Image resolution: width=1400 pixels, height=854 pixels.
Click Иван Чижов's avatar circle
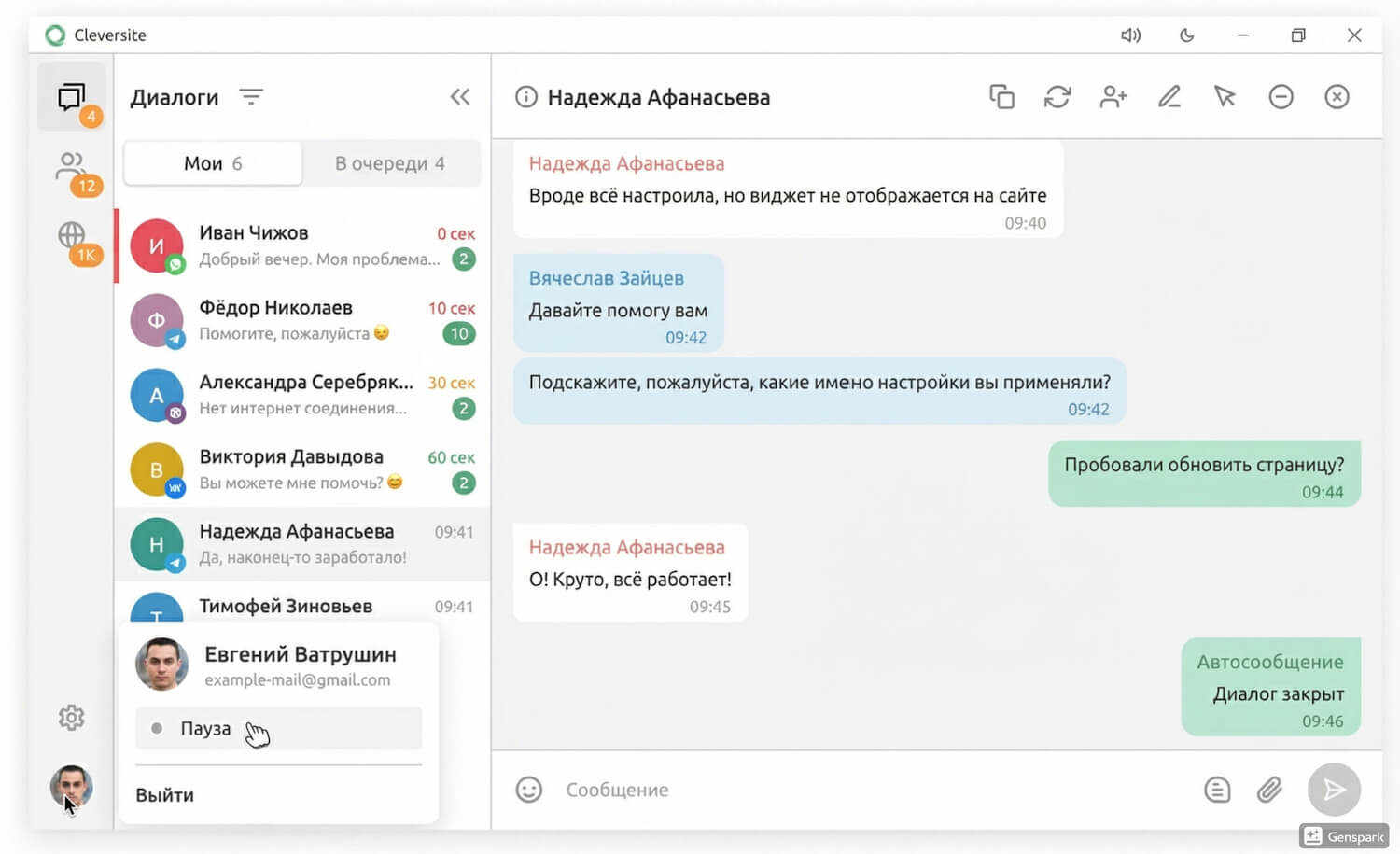tap(156, 246)
